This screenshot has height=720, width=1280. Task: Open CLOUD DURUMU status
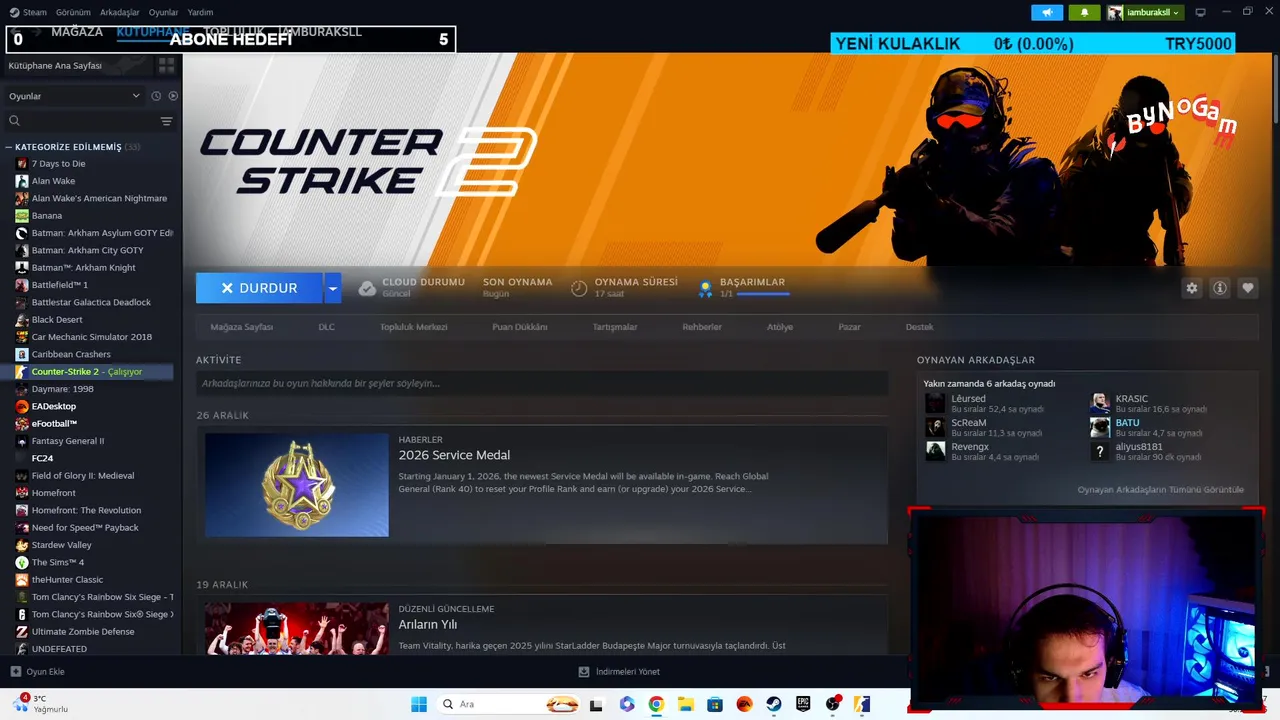(412, 288)
